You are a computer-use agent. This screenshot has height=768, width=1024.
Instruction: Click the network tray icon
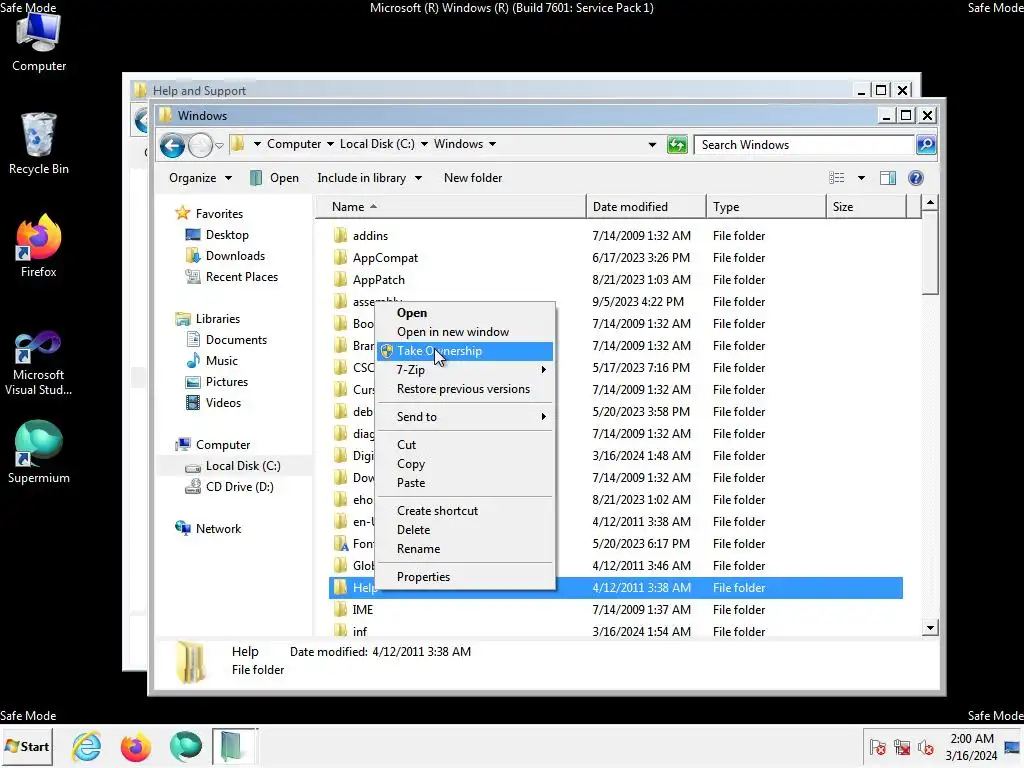(902, 747)
